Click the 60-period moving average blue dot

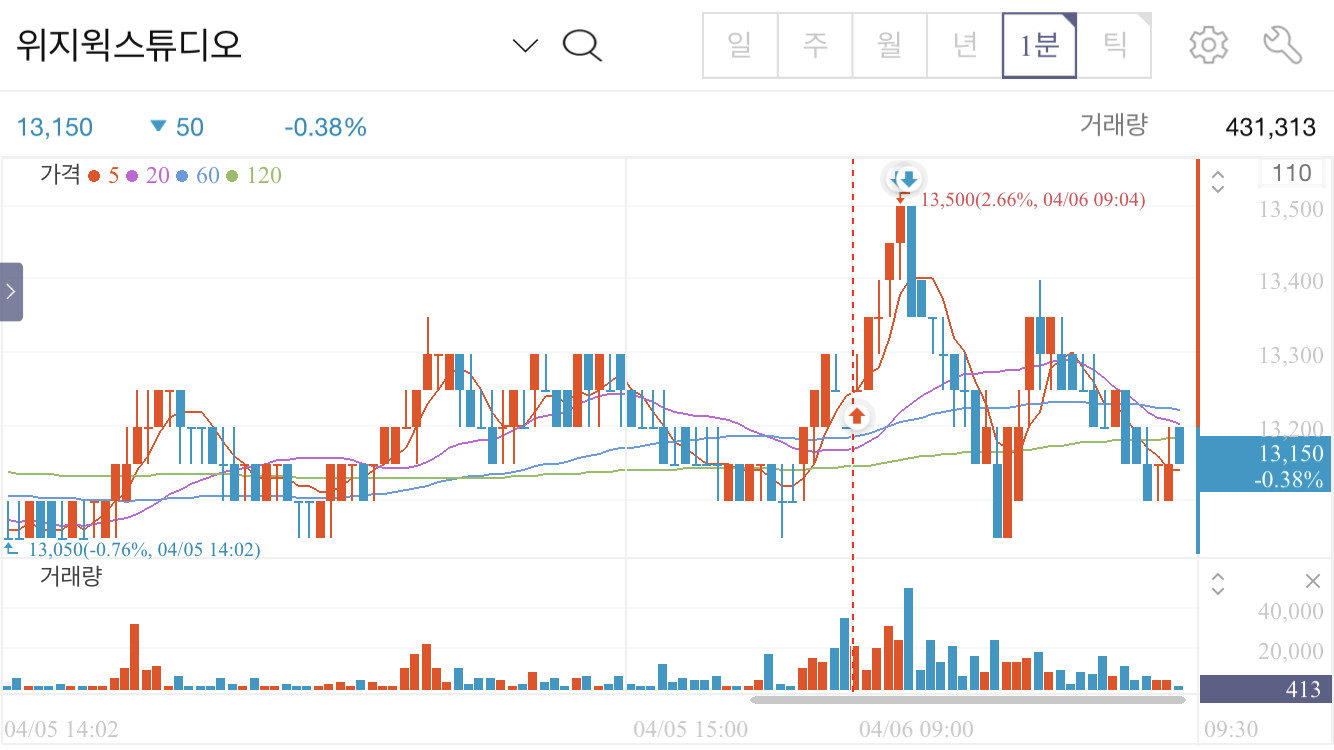point(182,176)
